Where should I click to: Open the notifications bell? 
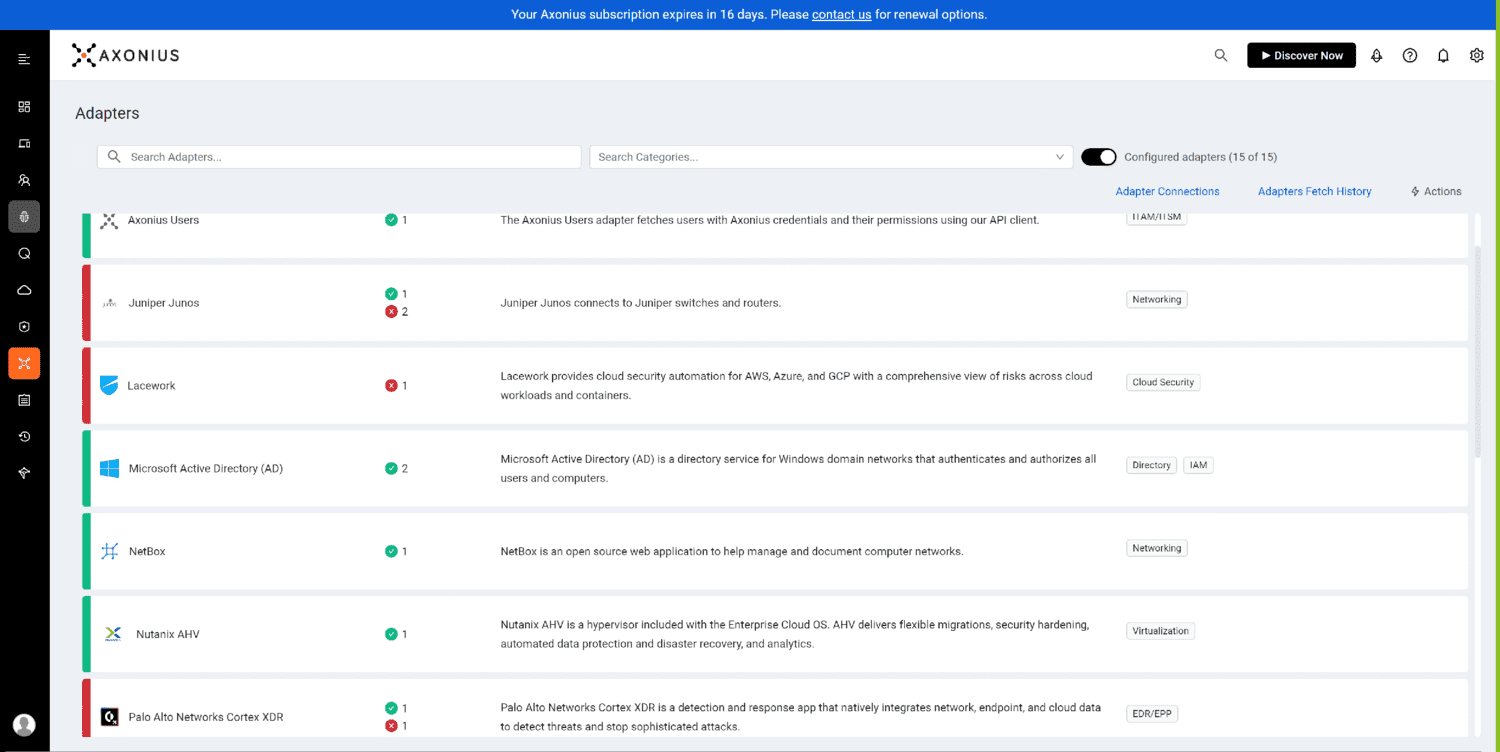[x=1443, y=56]
